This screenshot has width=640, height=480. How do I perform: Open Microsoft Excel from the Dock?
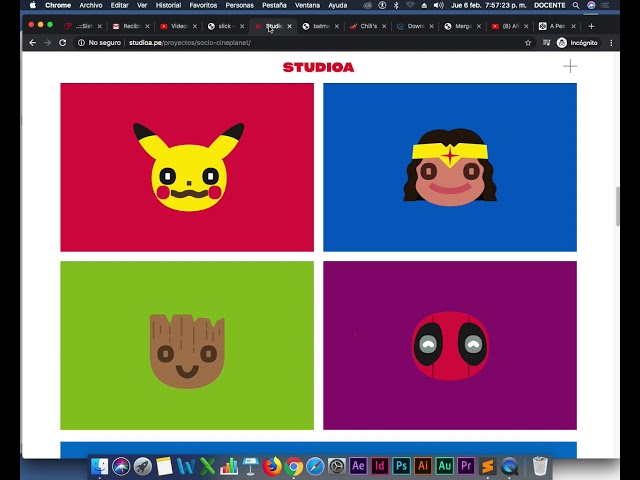(207, 466)
